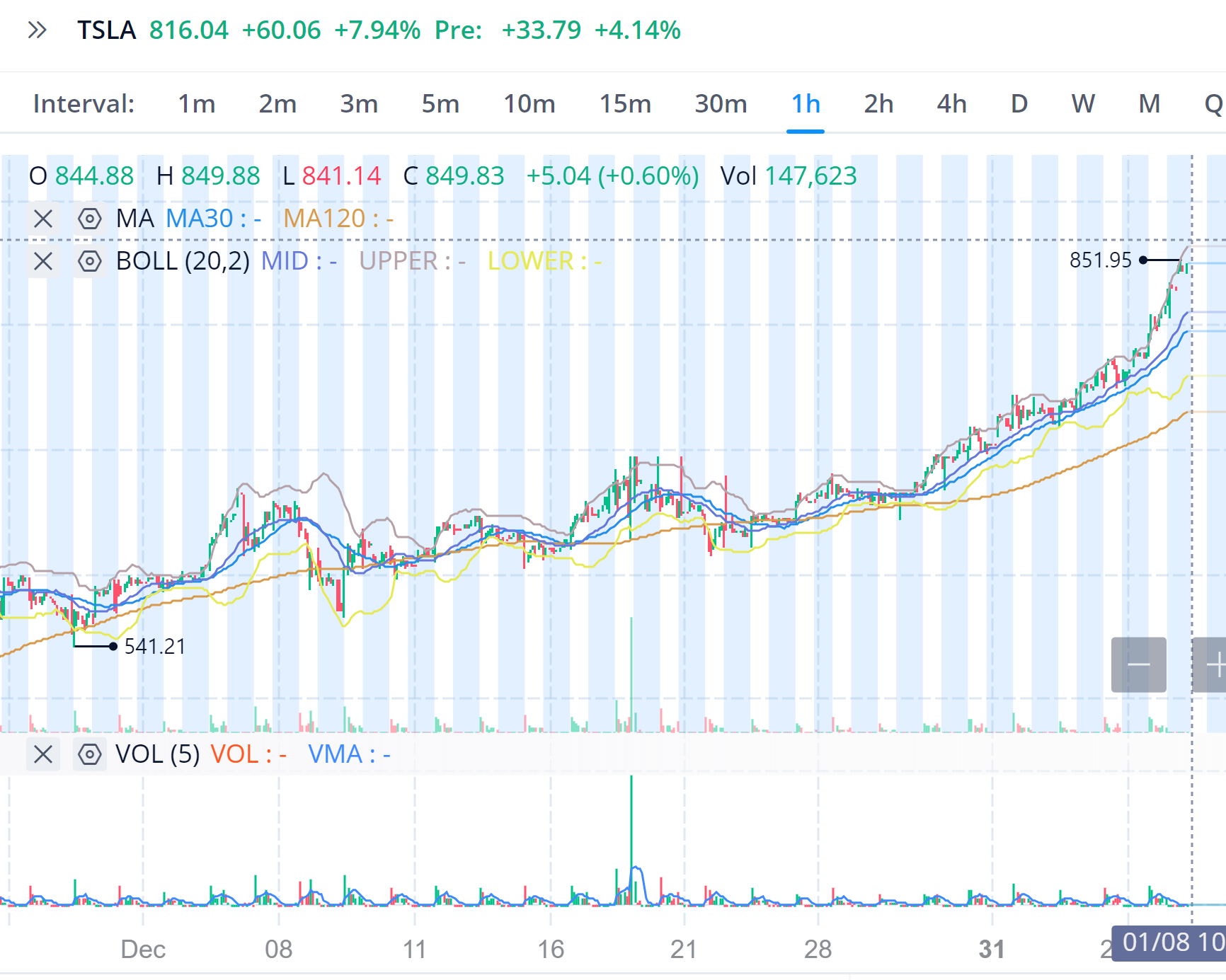
Task: Open MA indicator settings hexagon icon
Action: click(90, 219)
